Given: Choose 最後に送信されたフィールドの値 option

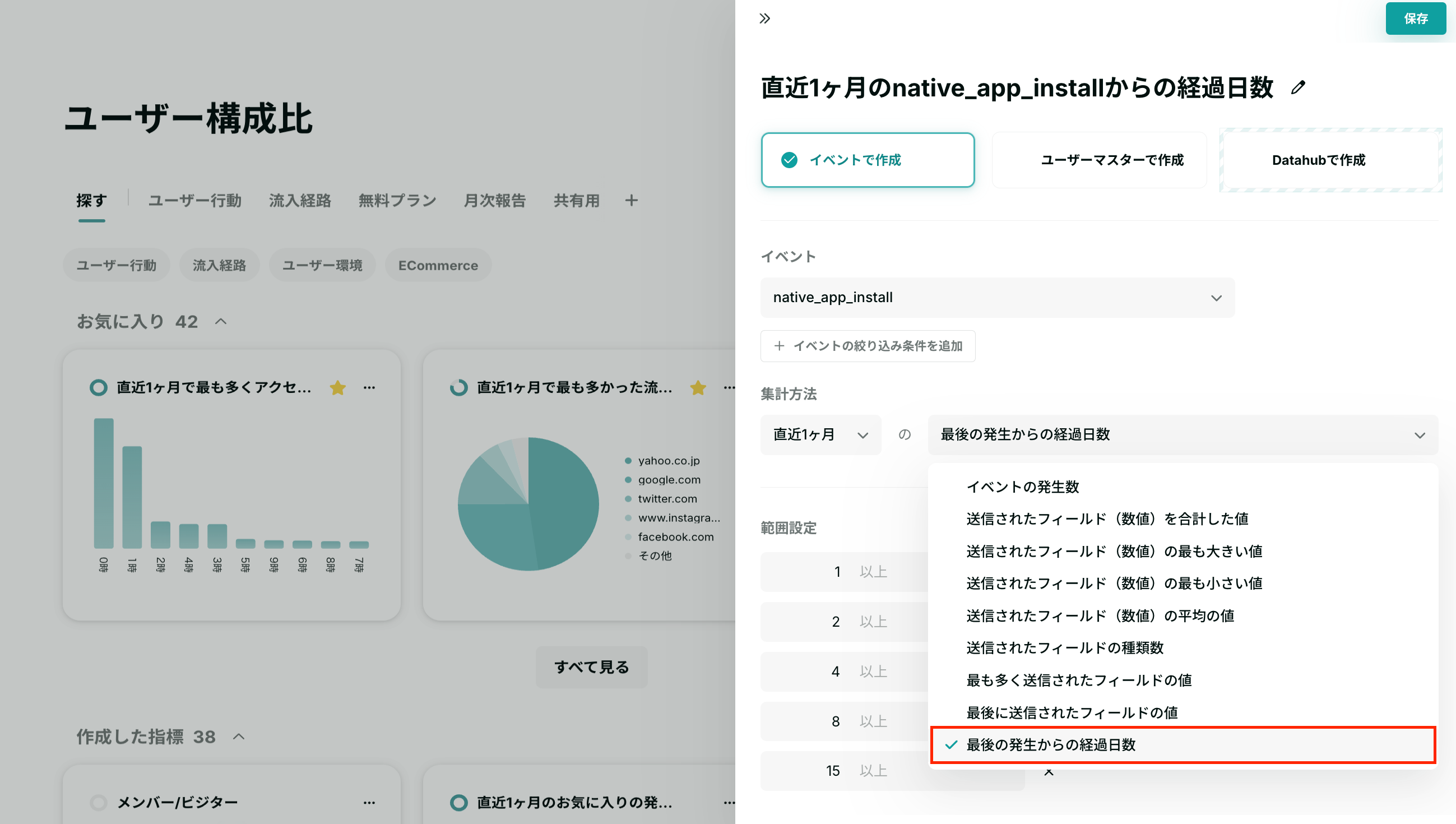Looking at the screenshot, I should tap(1182, 712).
